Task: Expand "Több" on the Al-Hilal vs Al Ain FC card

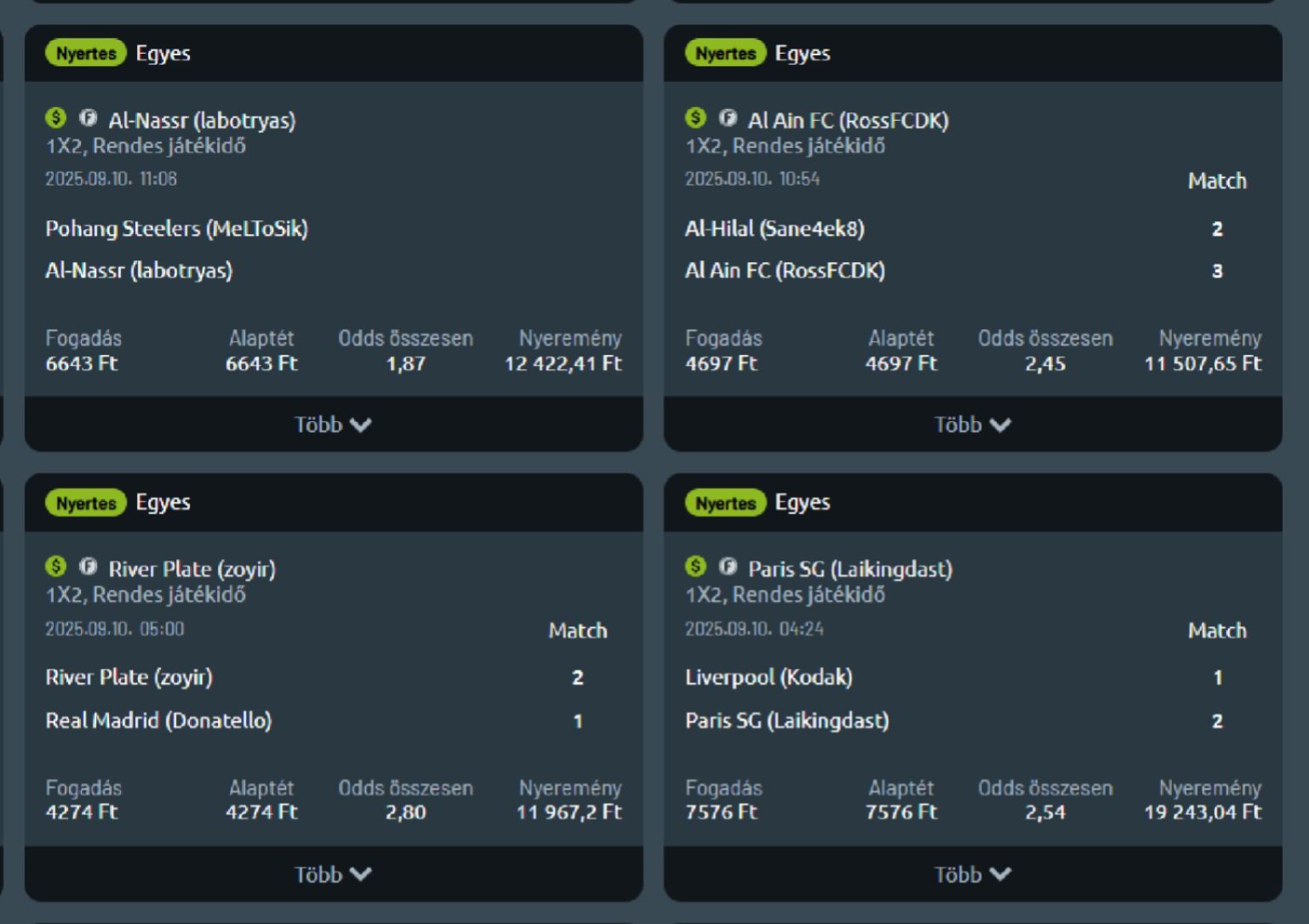Action: coord(972,425)
